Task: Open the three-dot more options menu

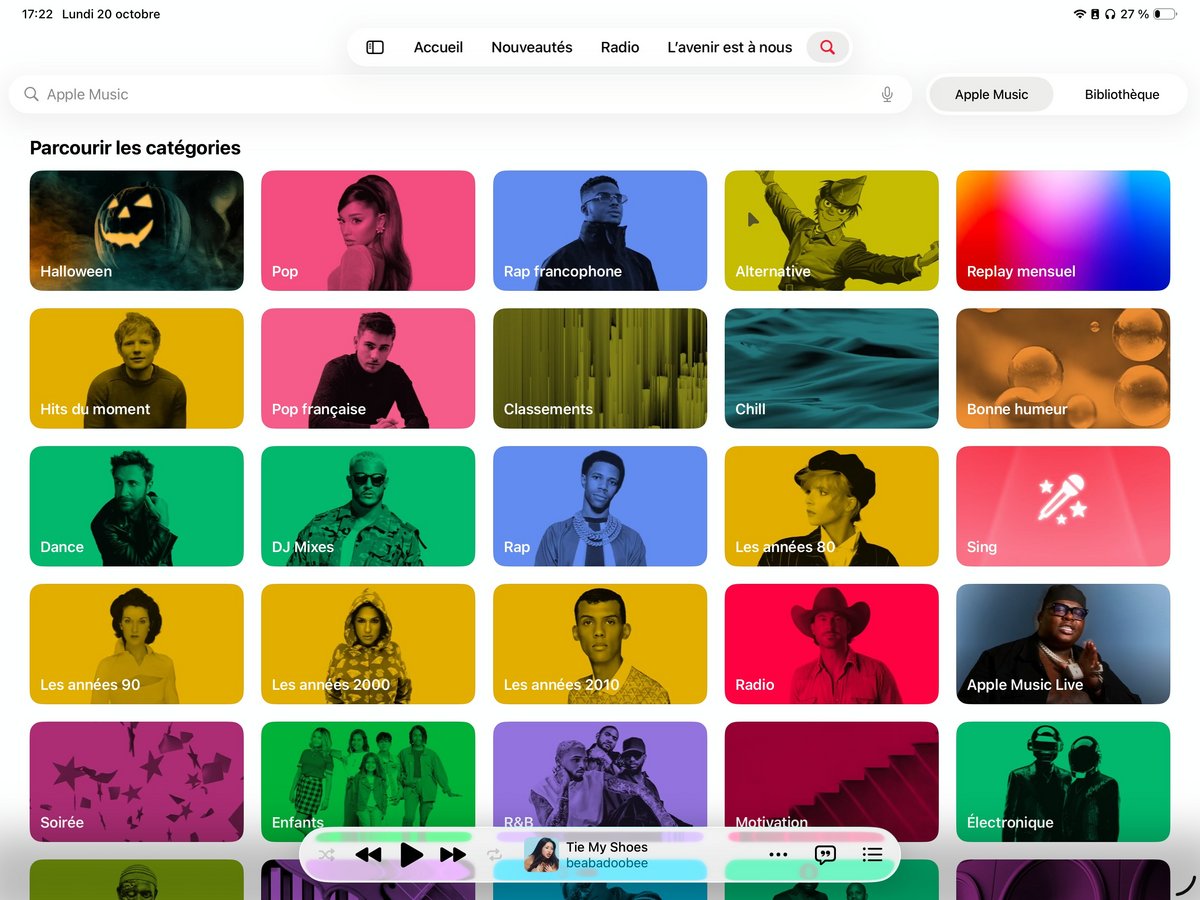Action: point(778,855)
